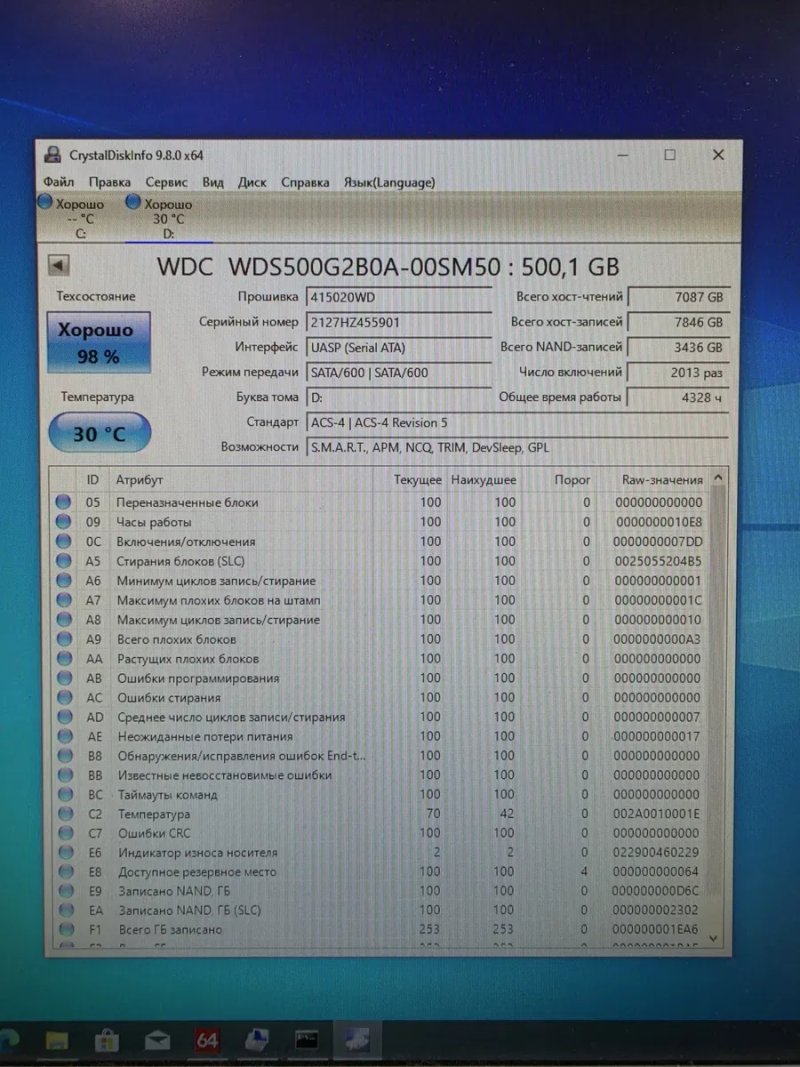This screenshot has width=800, height=1067.
Task: Select the Ошибки CRC row
Action: [x=381, y=833]
